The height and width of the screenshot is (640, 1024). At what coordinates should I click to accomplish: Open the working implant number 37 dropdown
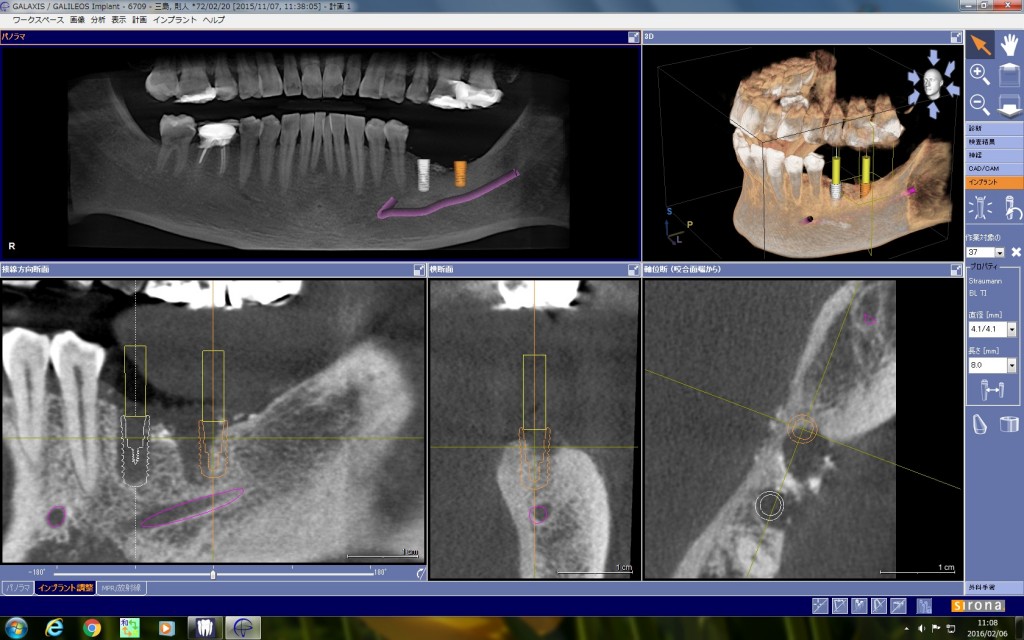(x=999, y=252)
